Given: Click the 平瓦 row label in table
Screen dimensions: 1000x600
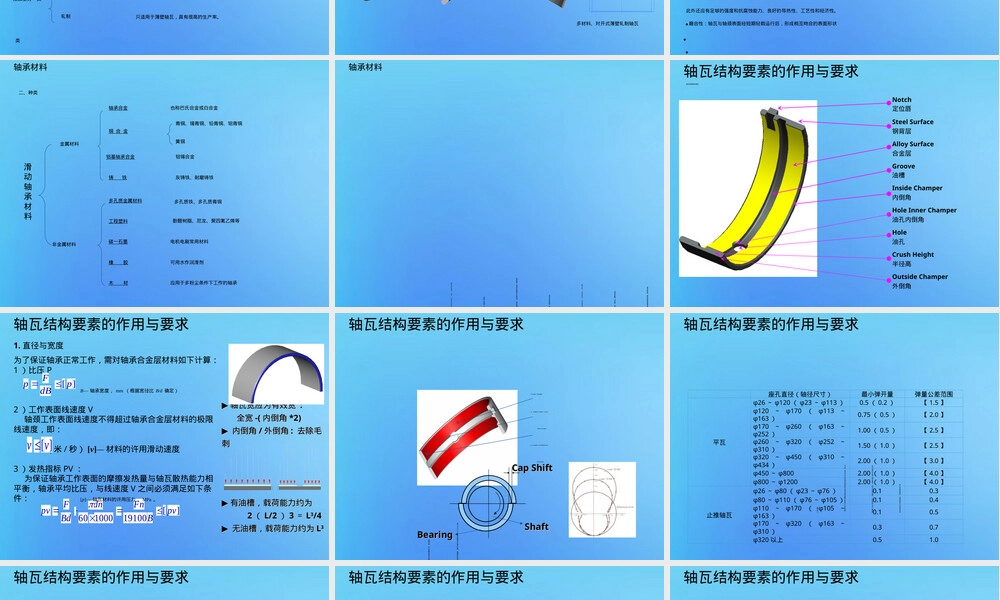Looking at the screenshot, I should point(719,442).
